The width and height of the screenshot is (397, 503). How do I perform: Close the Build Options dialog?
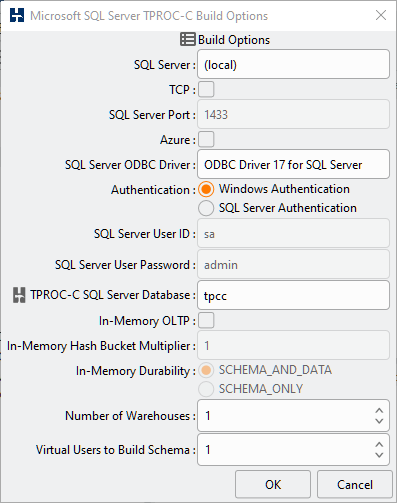(x=381, y=15)
